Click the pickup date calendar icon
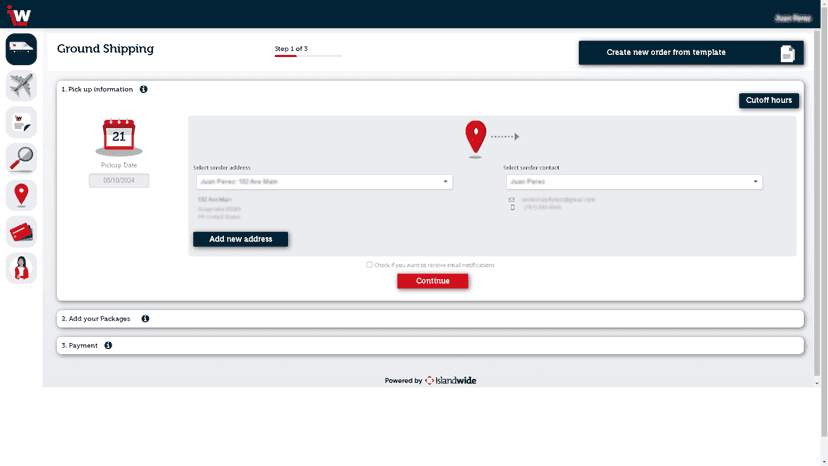Viewport: 828px width, 466px height. (x=119, y=137)
